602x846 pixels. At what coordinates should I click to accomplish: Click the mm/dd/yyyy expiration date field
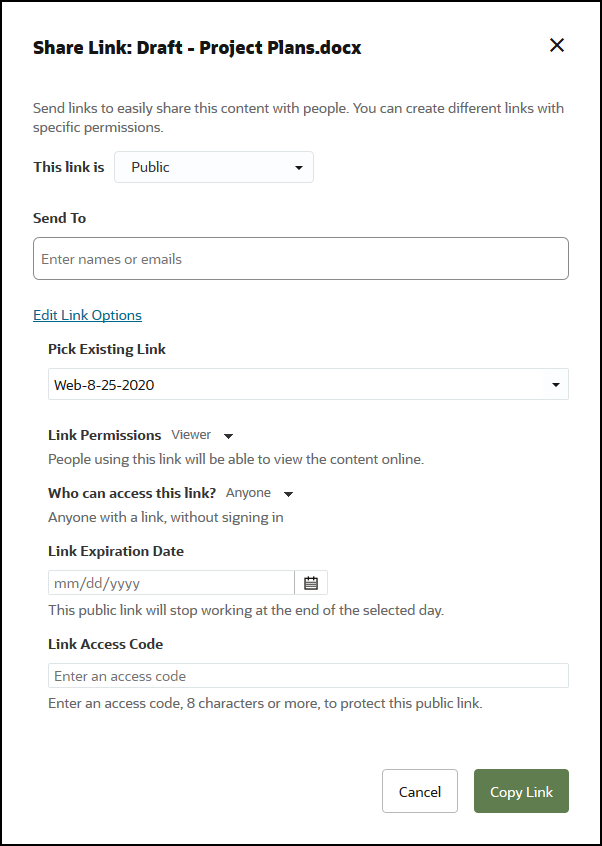click(171, 583)
